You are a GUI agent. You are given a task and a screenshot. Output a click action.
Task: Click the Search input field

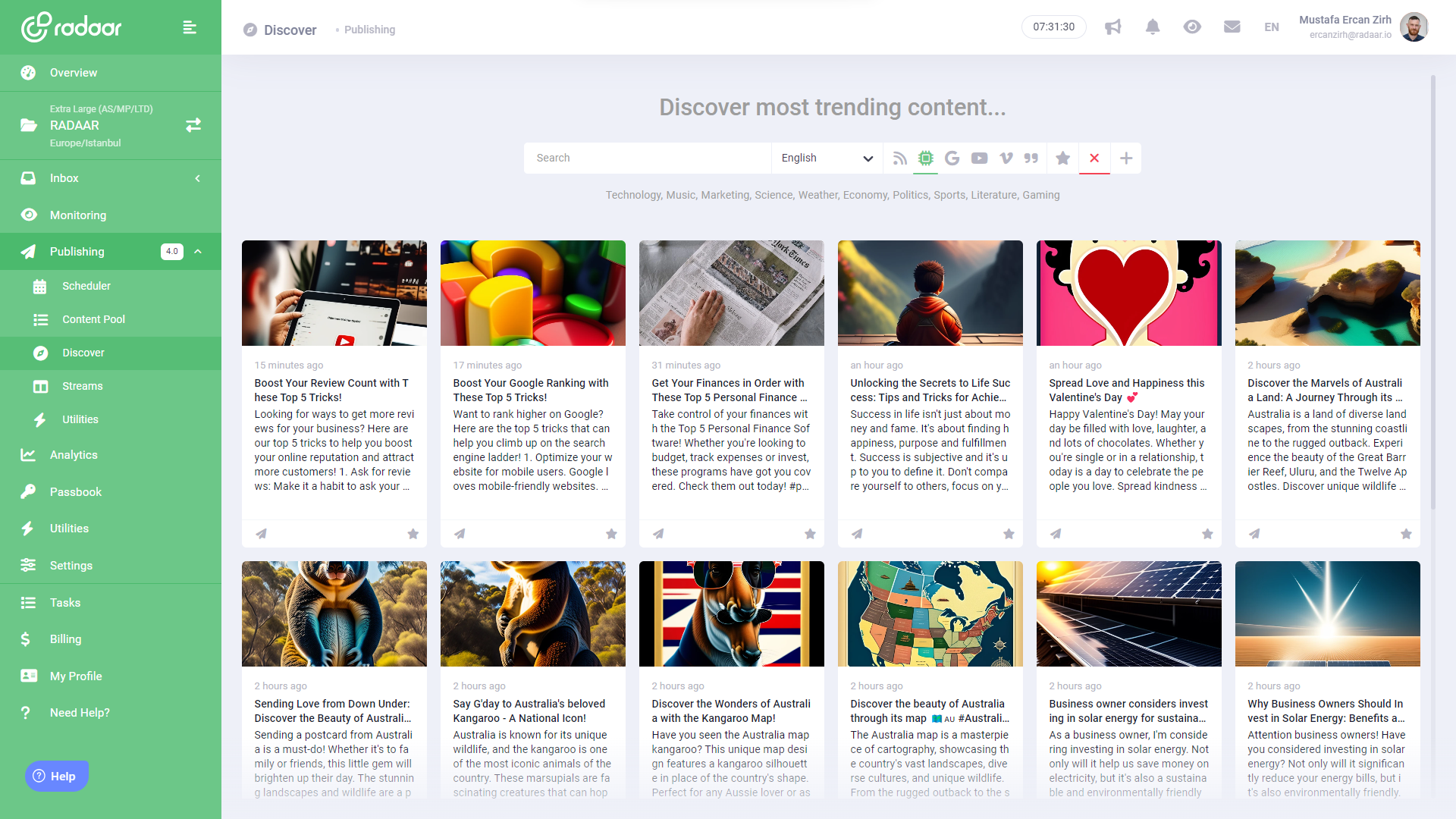point(646,158)
